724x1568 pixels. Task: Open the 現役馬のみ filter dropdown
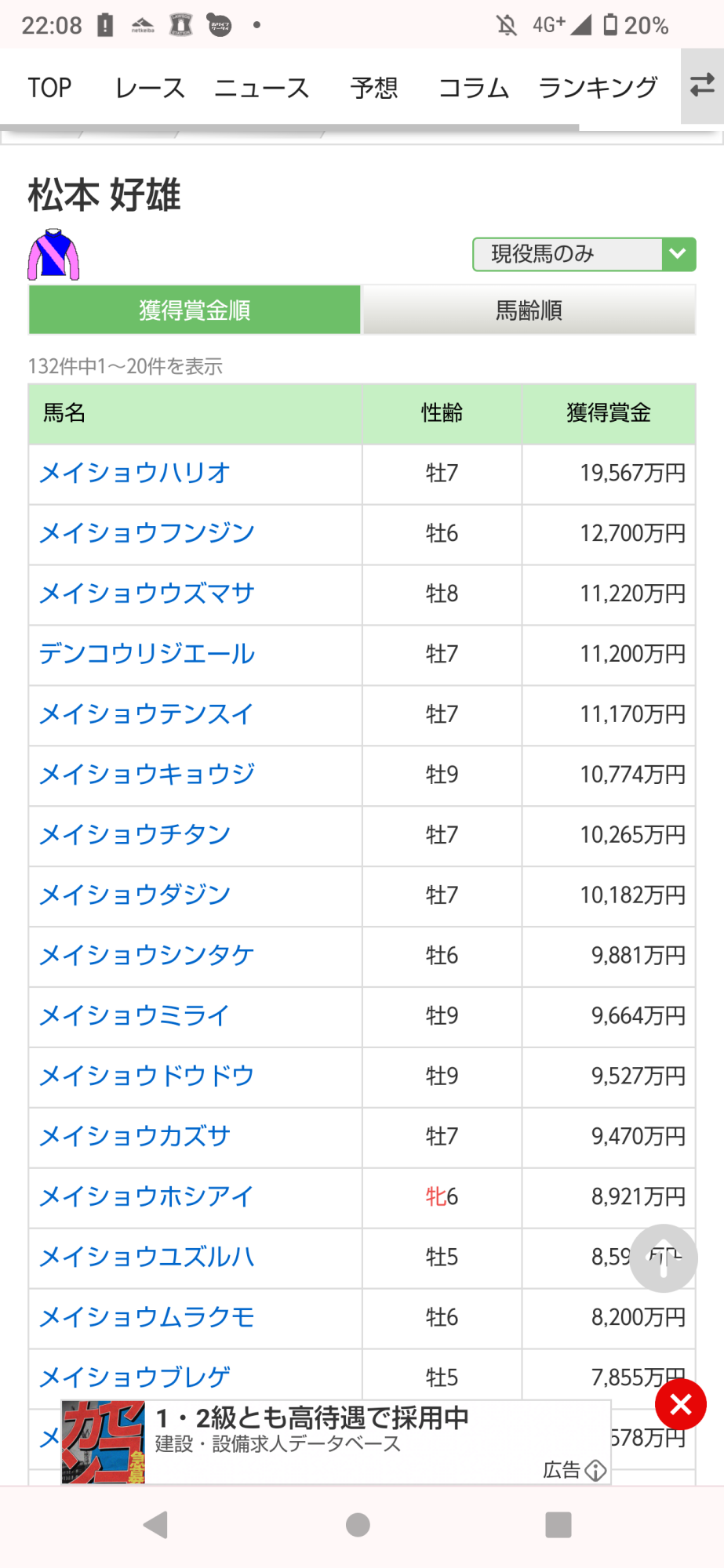coord(569,254)
